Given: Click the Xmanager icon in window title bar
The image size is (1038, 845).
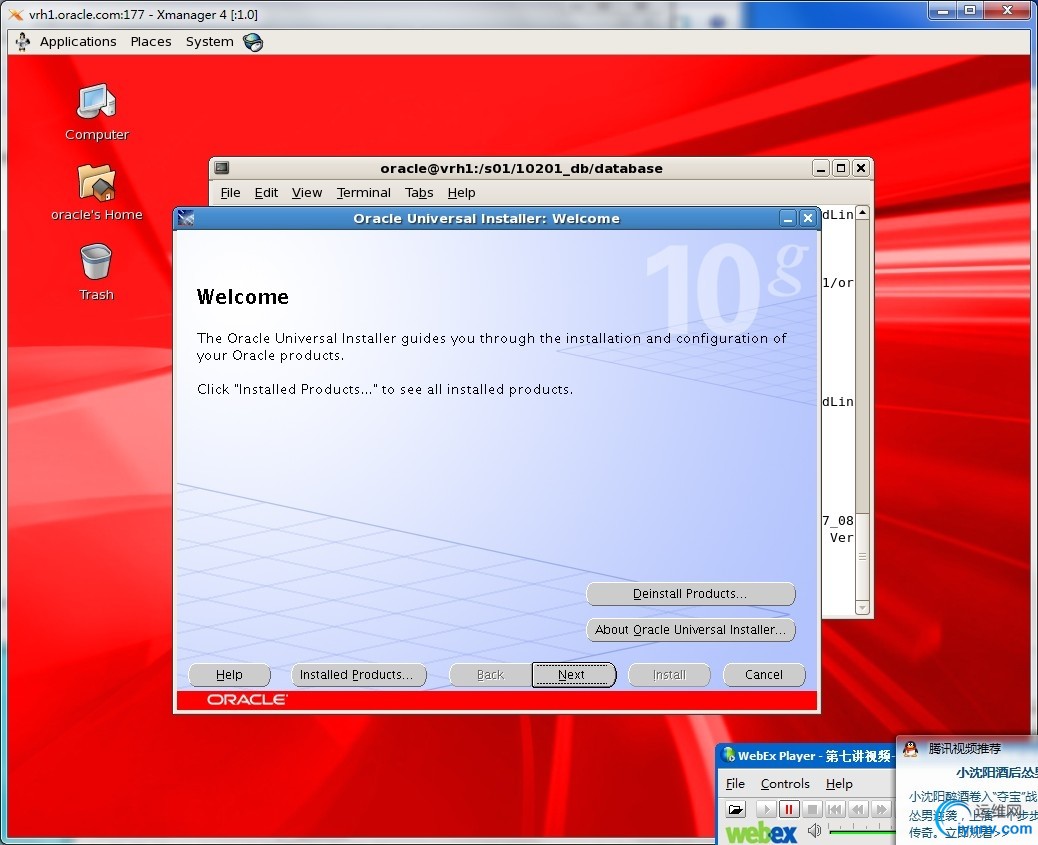Looking at the screenshot, I should [x=15, y=14].
